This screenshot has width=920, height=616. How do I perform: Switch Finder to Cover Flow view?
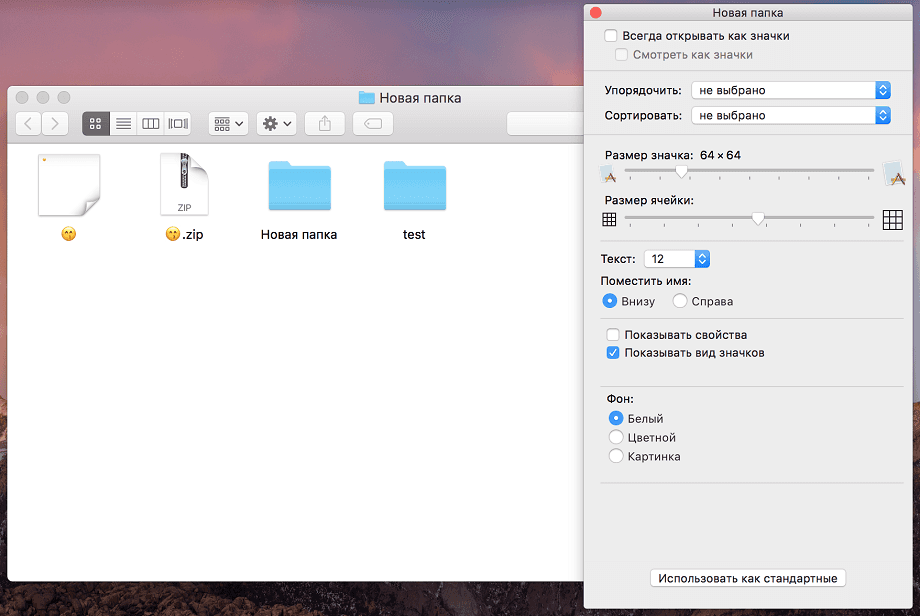point(178,124)
